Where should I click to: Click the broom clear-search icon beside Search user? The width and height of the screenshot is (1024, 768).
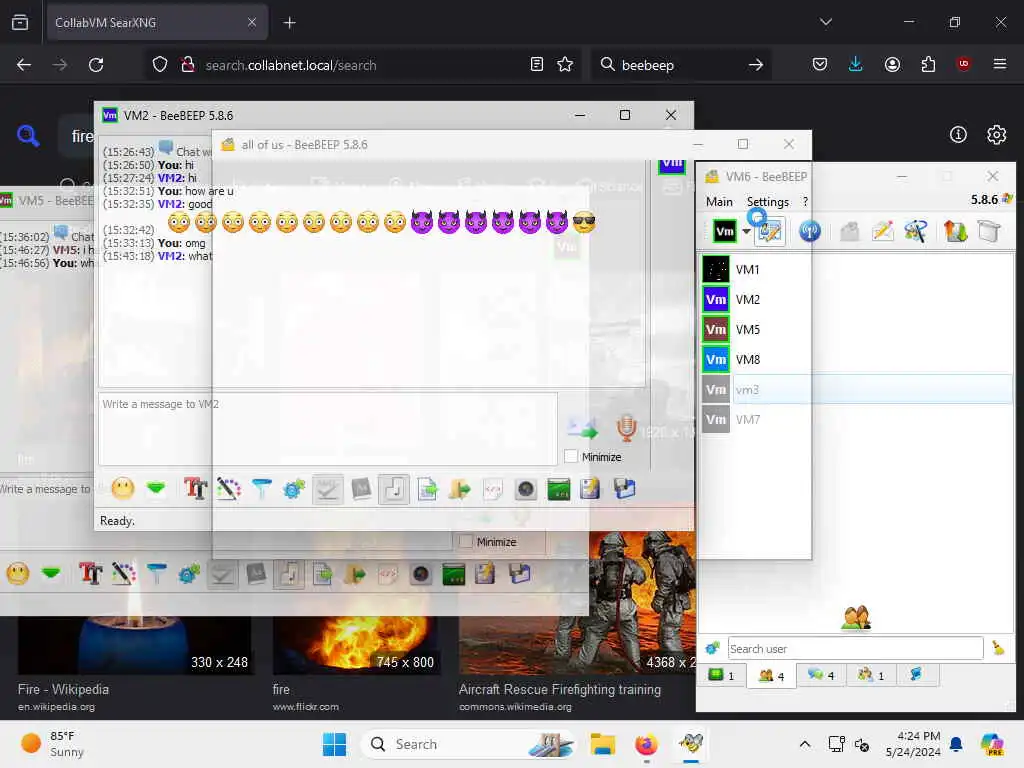999,648
